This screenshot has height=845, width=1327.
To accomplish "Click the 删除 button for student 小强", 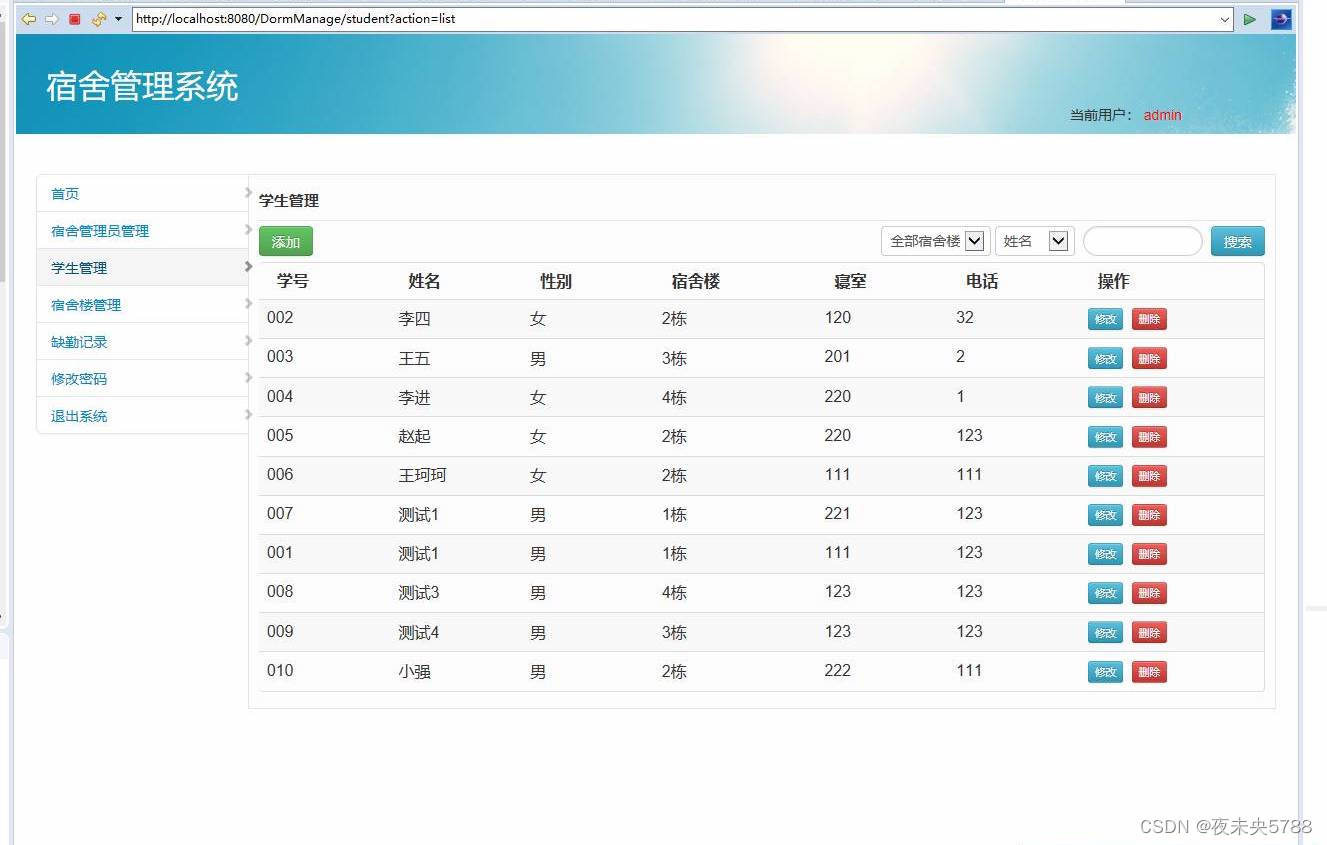I will tap(1149, 672).
